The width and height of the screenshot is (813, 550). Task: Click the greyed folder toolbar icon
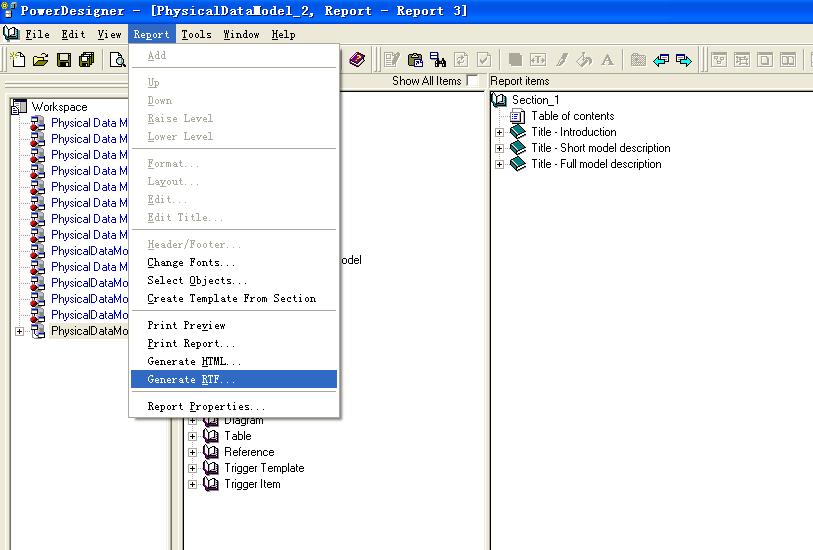pyautogui.click(x=638, y=60)
